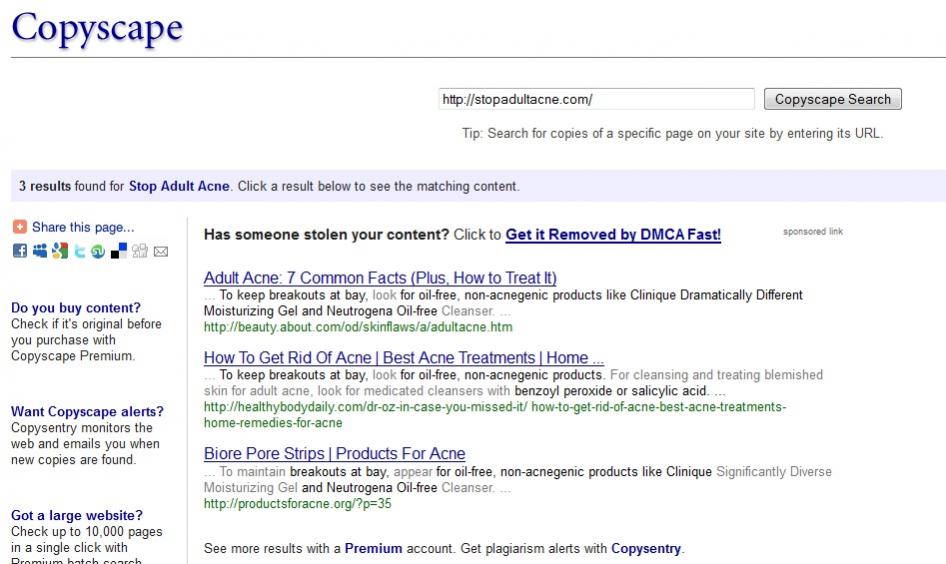Click the Adult Acne result snippet text
946x564 pixels.
point(503,303)
